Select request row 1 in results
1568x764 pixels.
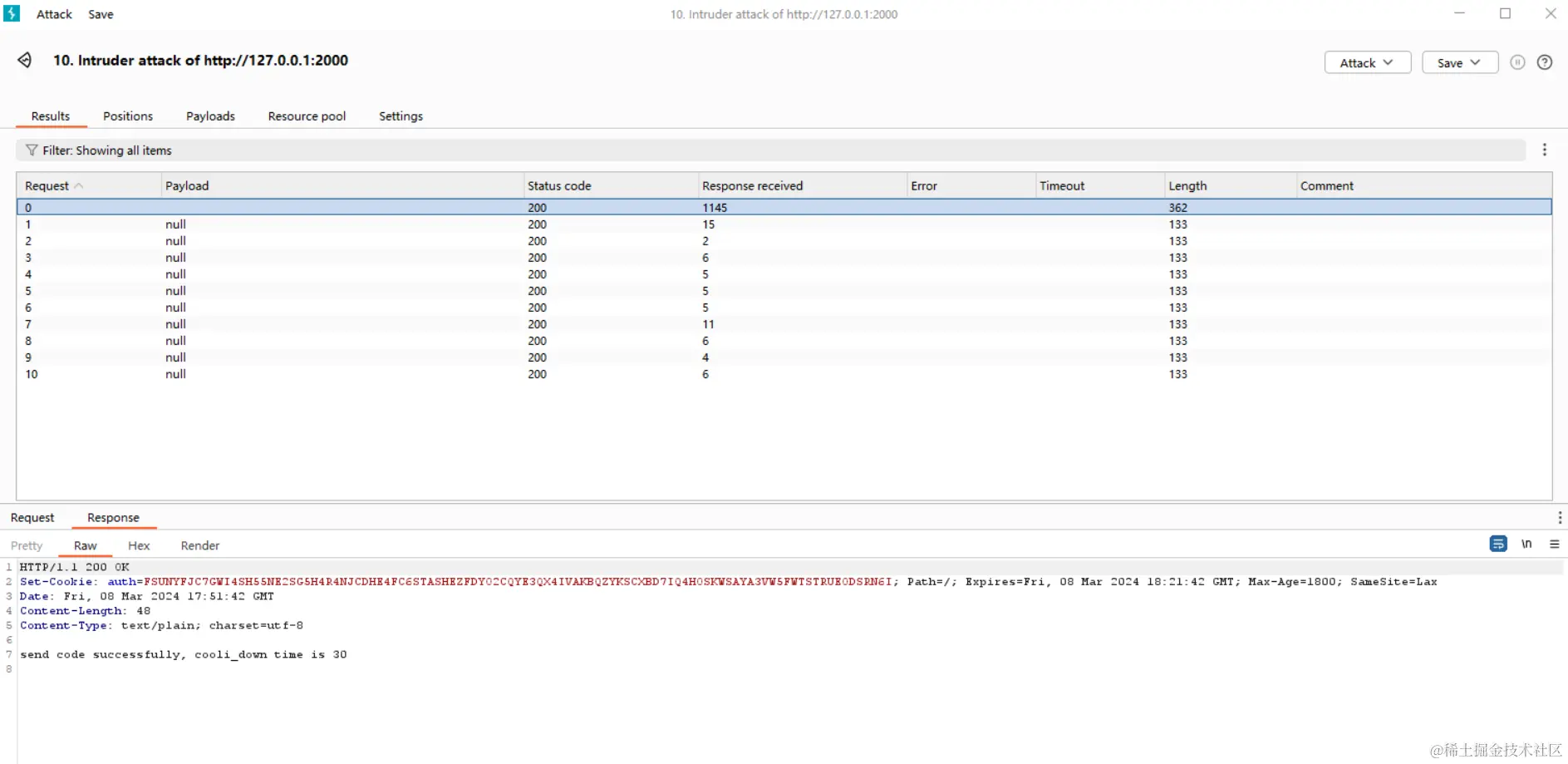tap(784, 224)
